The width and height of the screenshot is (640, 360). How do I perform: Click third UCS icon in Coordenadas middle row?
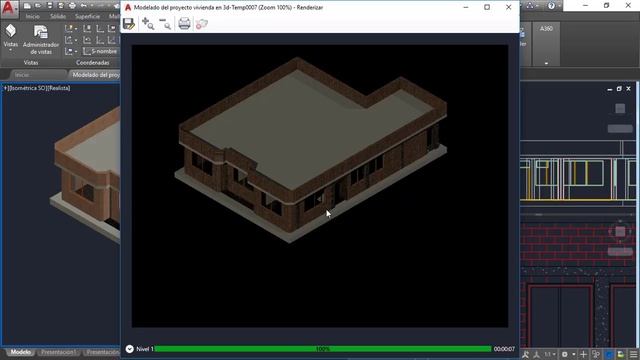pyautogui.click(x=100, y=40)
